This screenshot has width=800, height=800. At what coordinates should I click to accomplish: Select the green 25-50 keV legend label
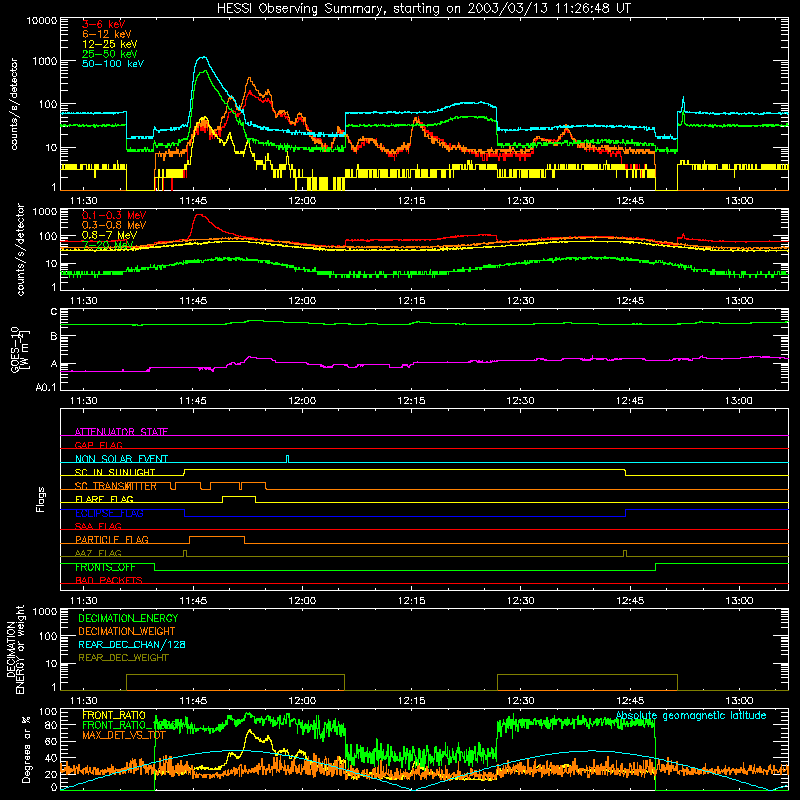tap(109, 54)
